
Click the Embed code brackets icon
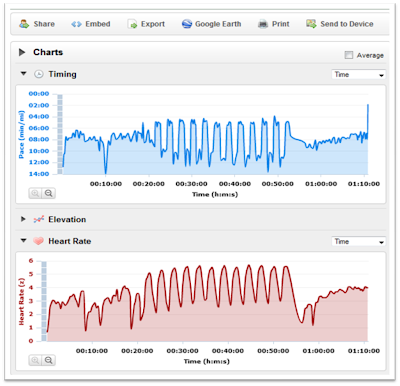point(76,24)
